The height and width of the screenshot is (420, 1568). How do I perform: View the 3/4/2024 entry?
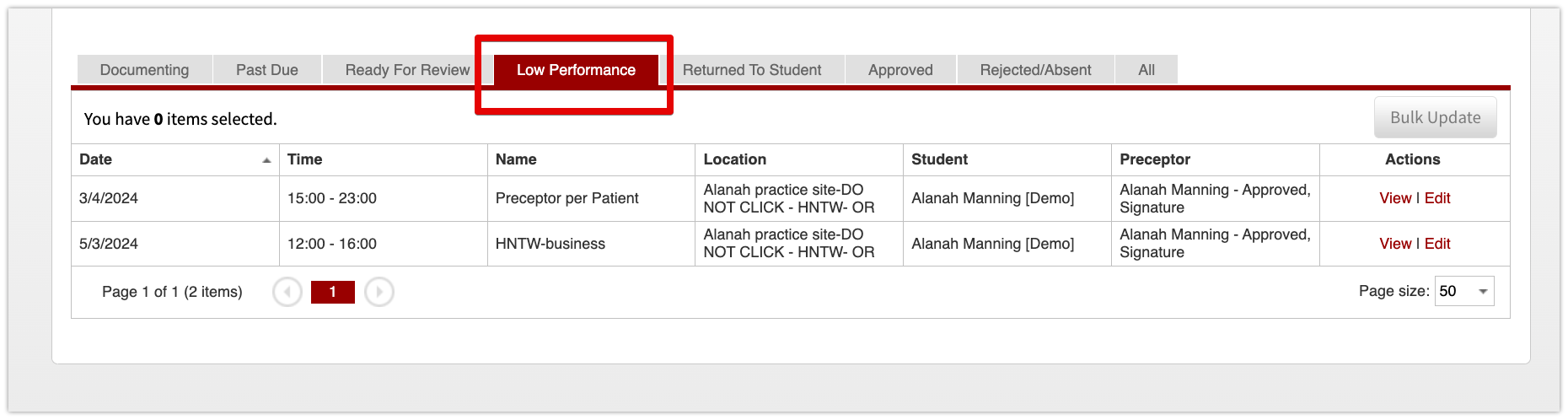pyautogui.click(x=1395, y=198)
